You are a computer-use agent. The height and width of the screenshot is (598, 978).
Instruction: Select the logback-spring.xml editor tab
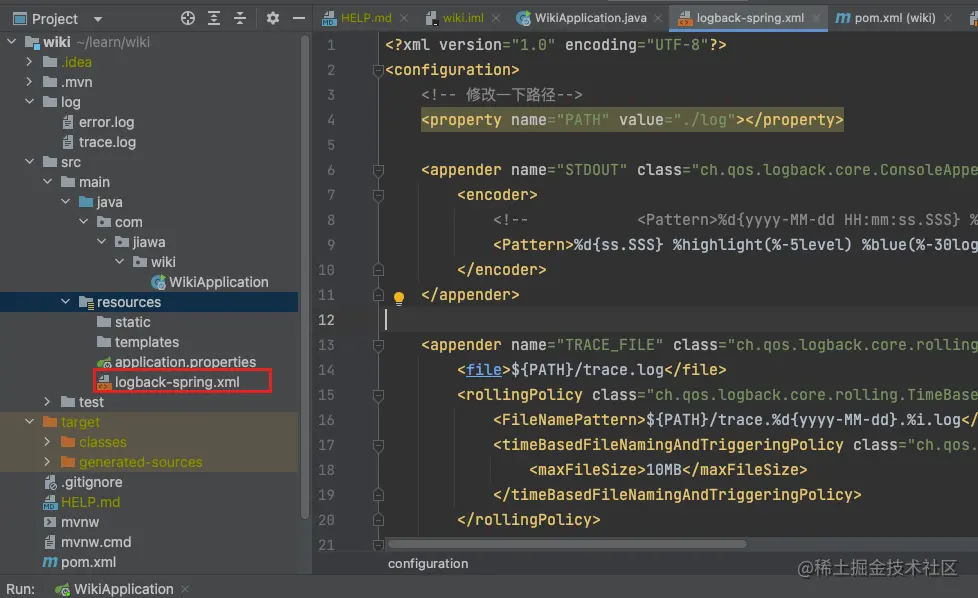click(x=750, y=18)
